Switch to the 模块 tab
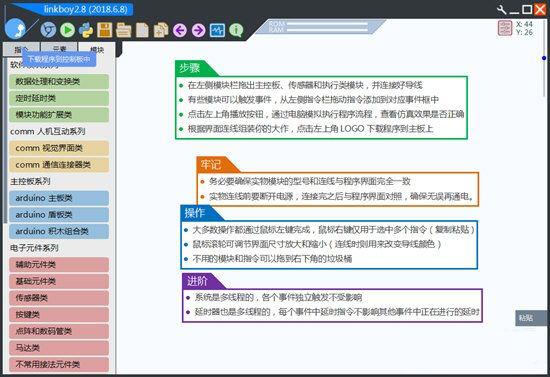 pos(97,49)
